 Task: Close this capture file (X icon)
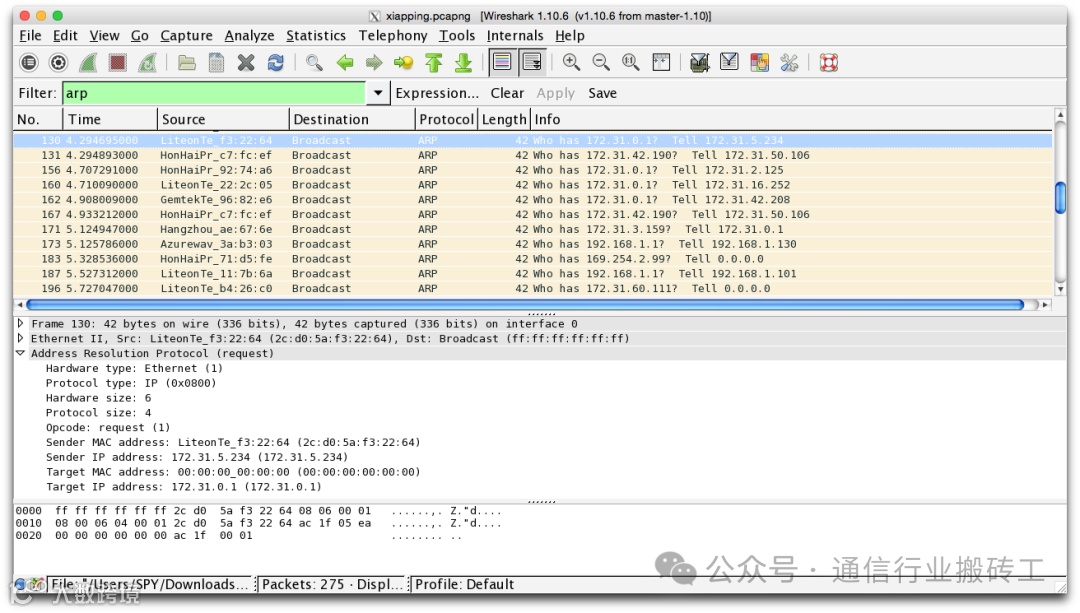[x=246, y=63]
